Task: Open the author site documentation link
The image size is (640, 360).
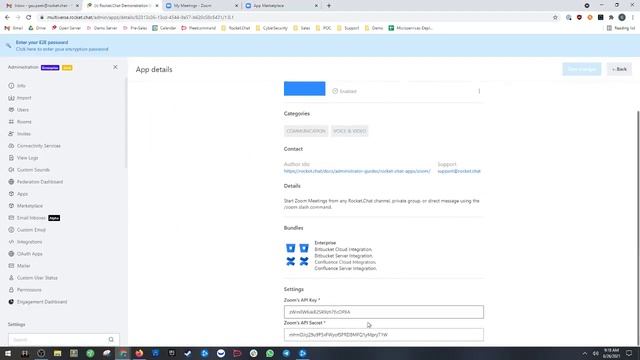Action: pyautogui.click(x=357, y=171)
